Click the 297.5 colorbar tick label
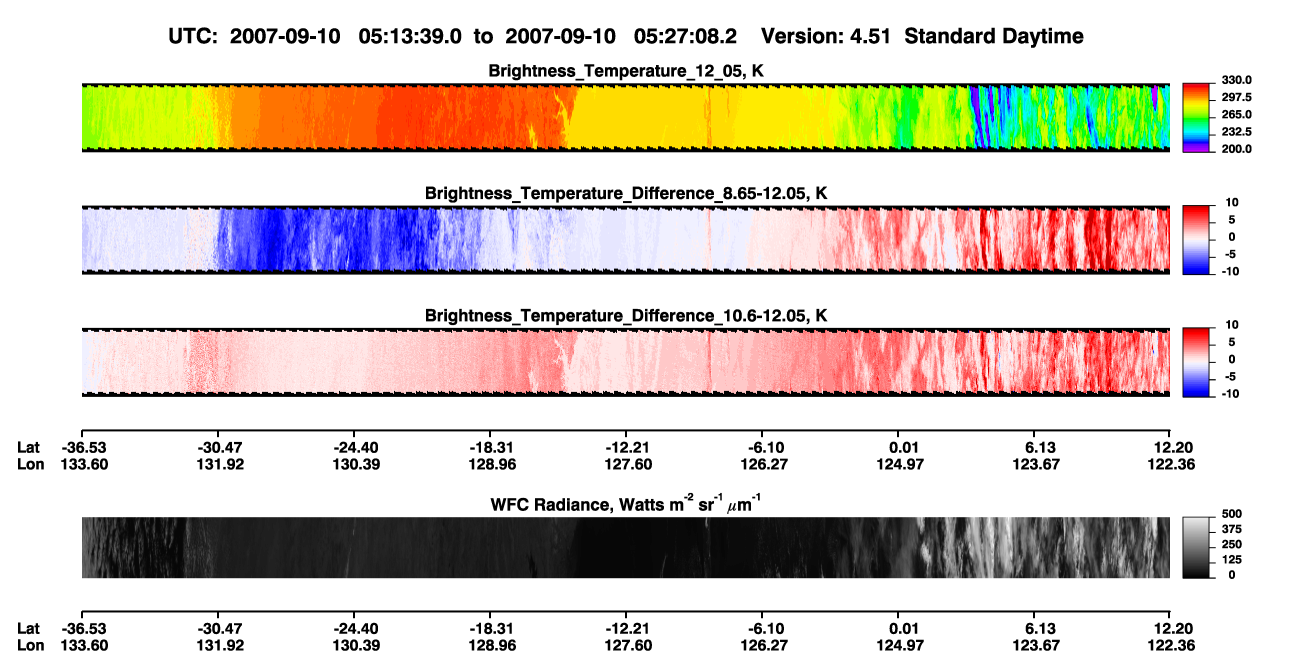This screenshot has height=667, width=1300. [1236, 98]
